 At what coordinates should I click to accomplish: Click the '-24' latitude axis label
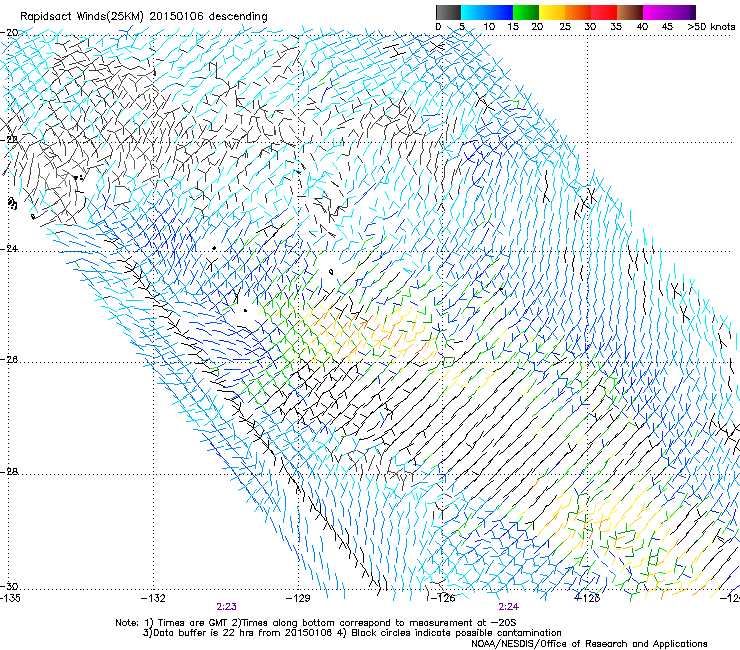pos(9,248)
